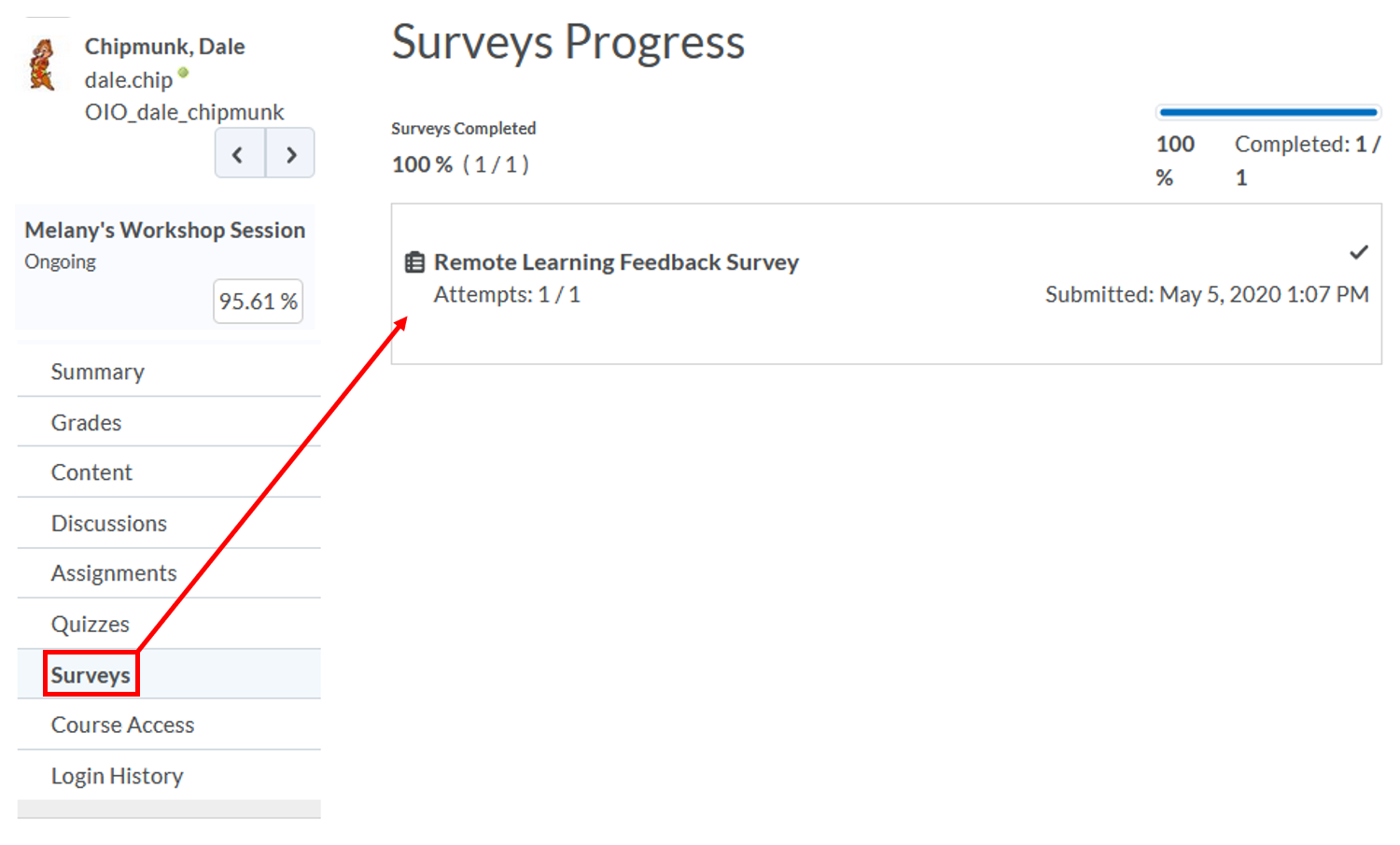Select the Surveys section in the sidebar

point(91,674)
